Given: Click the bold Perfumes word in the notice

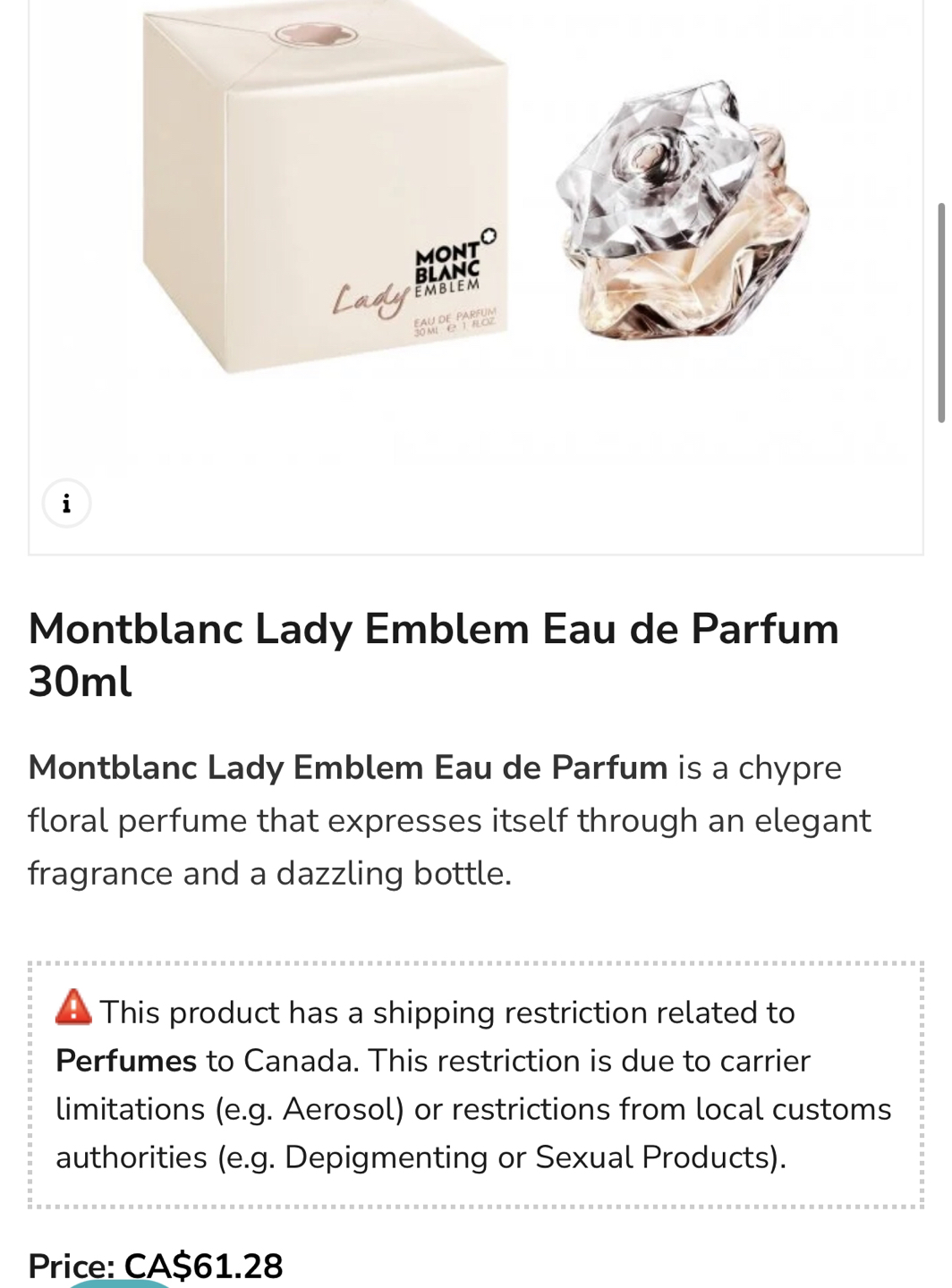Looking at the screenshot, I should [x=126, y=1061].
